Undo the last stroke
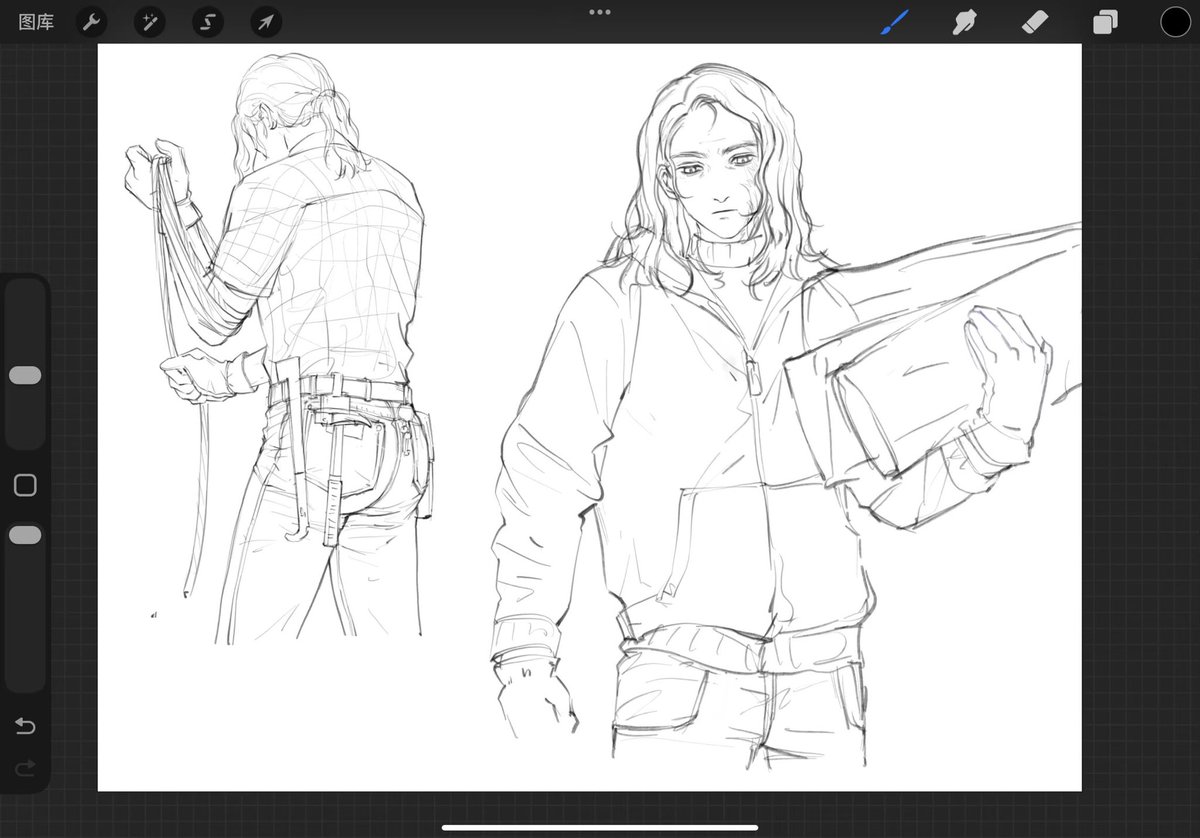 pos(25,726)
